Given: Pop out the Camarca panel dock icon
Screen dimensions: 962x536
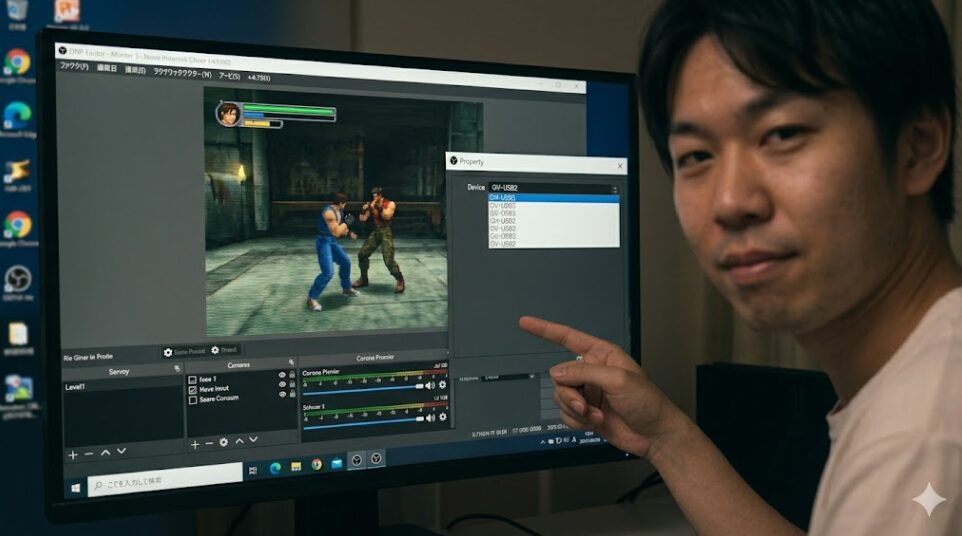Looking at the screenshot, I should click(291, 362).
